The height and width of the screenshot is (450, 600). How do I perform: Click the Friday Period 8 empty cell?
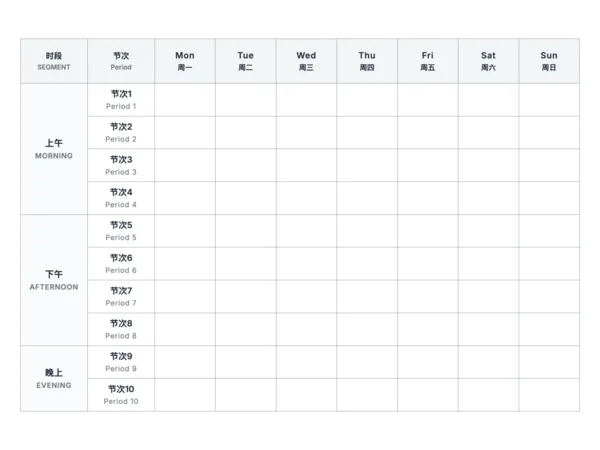428,329
